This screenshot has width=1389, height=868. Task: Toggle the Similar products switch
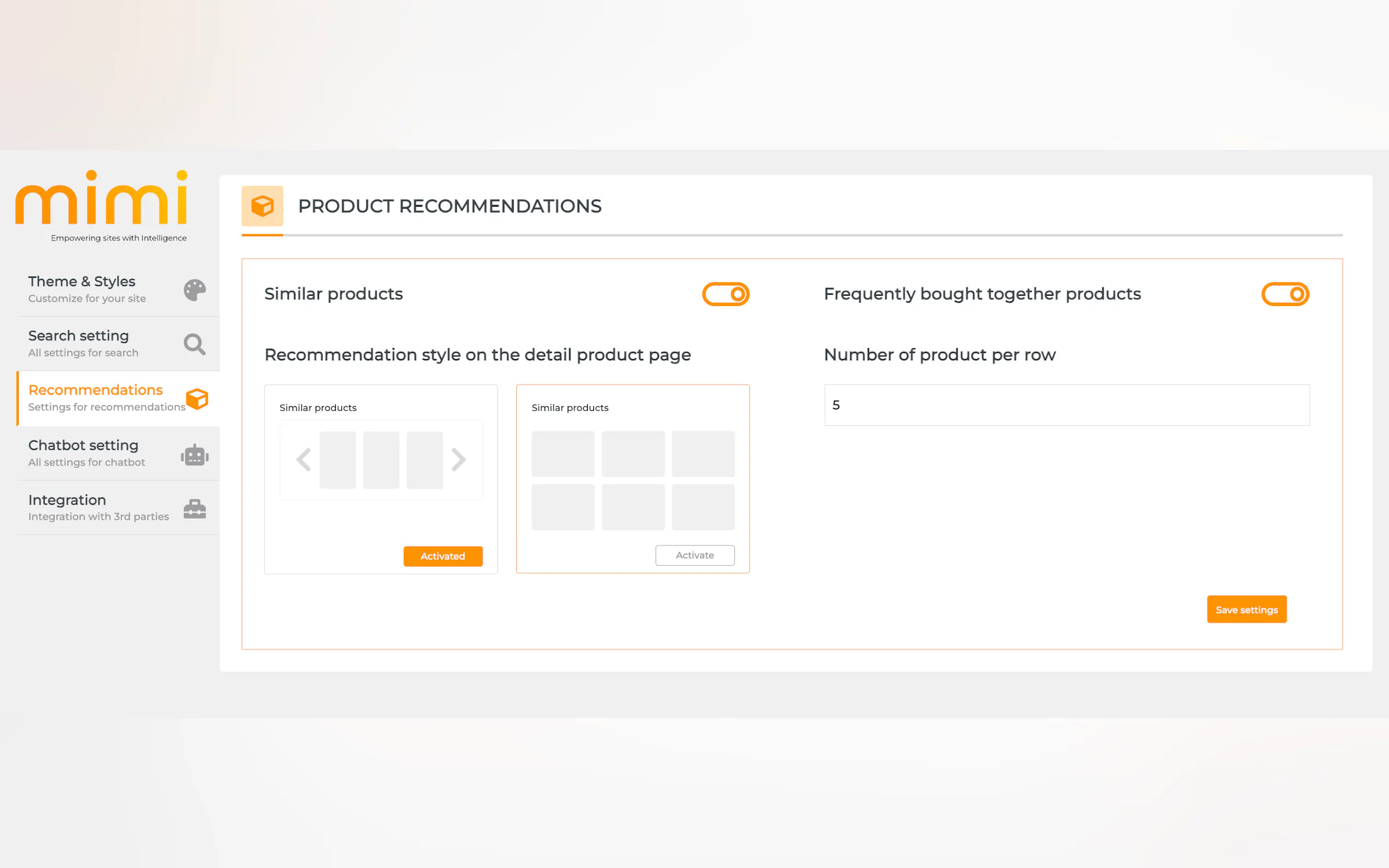725,294
